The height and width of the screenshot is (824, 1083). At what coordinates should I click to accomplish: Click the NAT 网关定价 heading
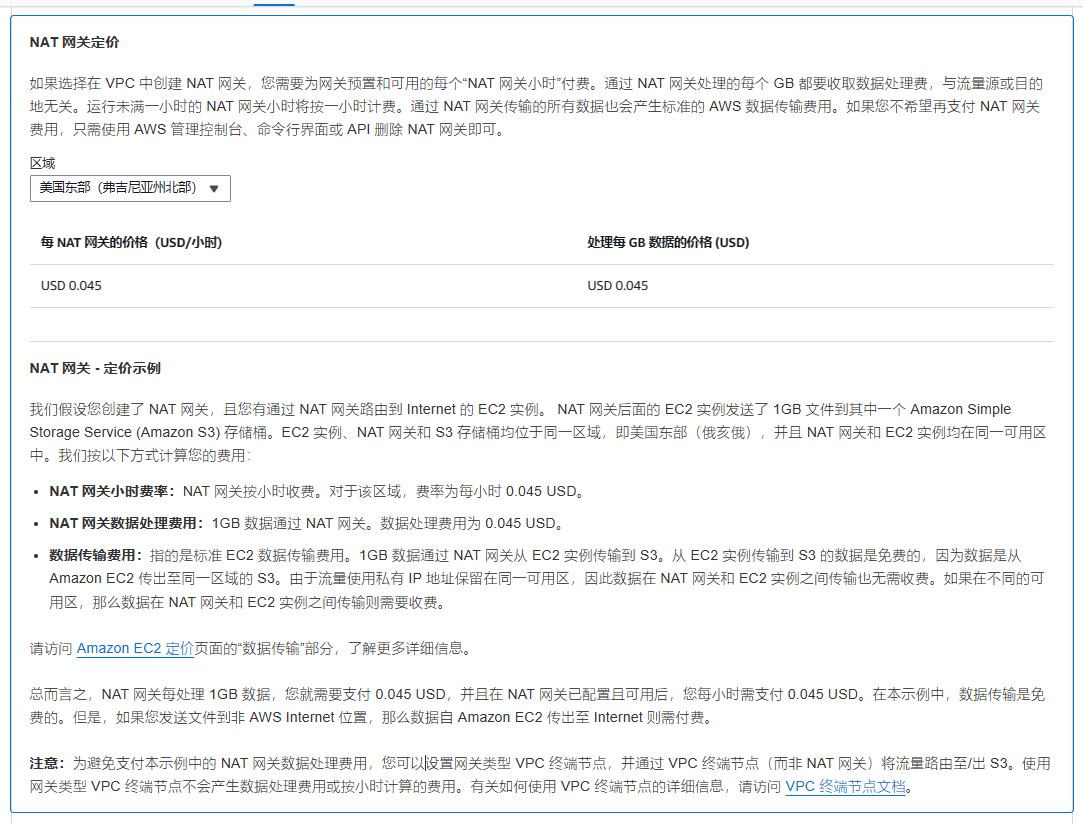pos(74,42)
